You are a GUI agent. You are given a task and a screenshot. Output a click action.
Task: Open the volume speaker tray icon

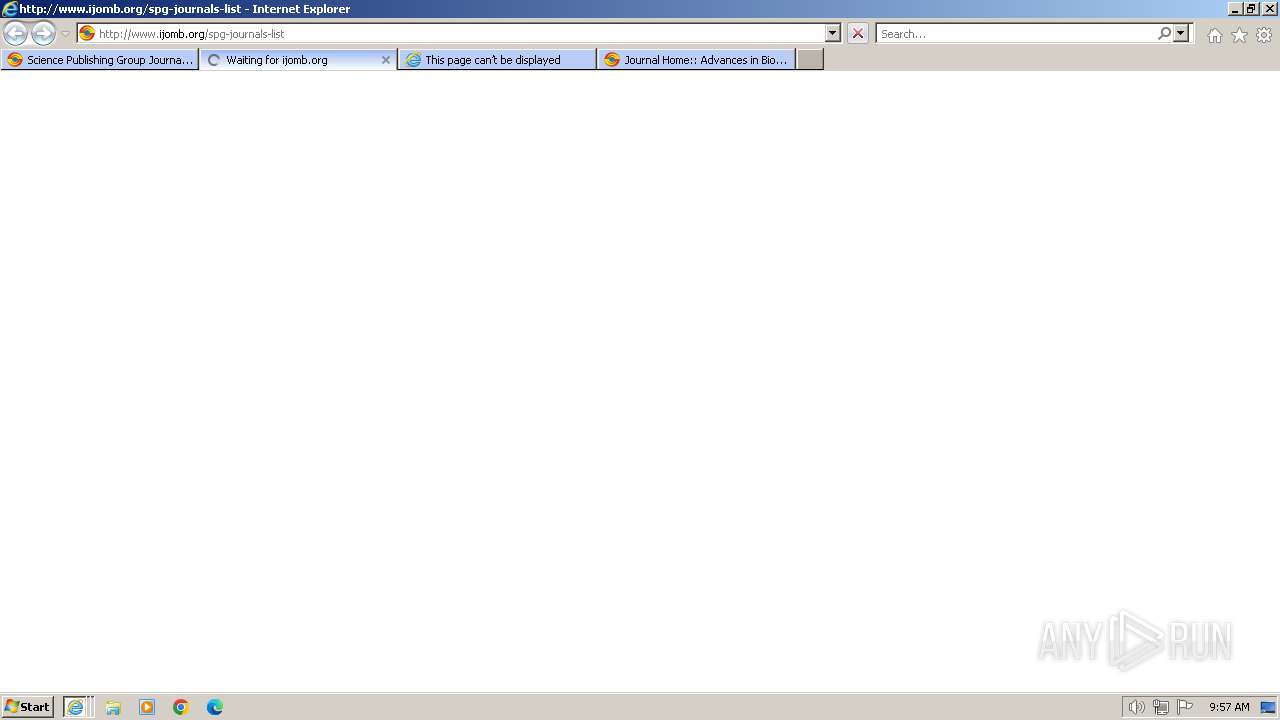(1136, 707)
